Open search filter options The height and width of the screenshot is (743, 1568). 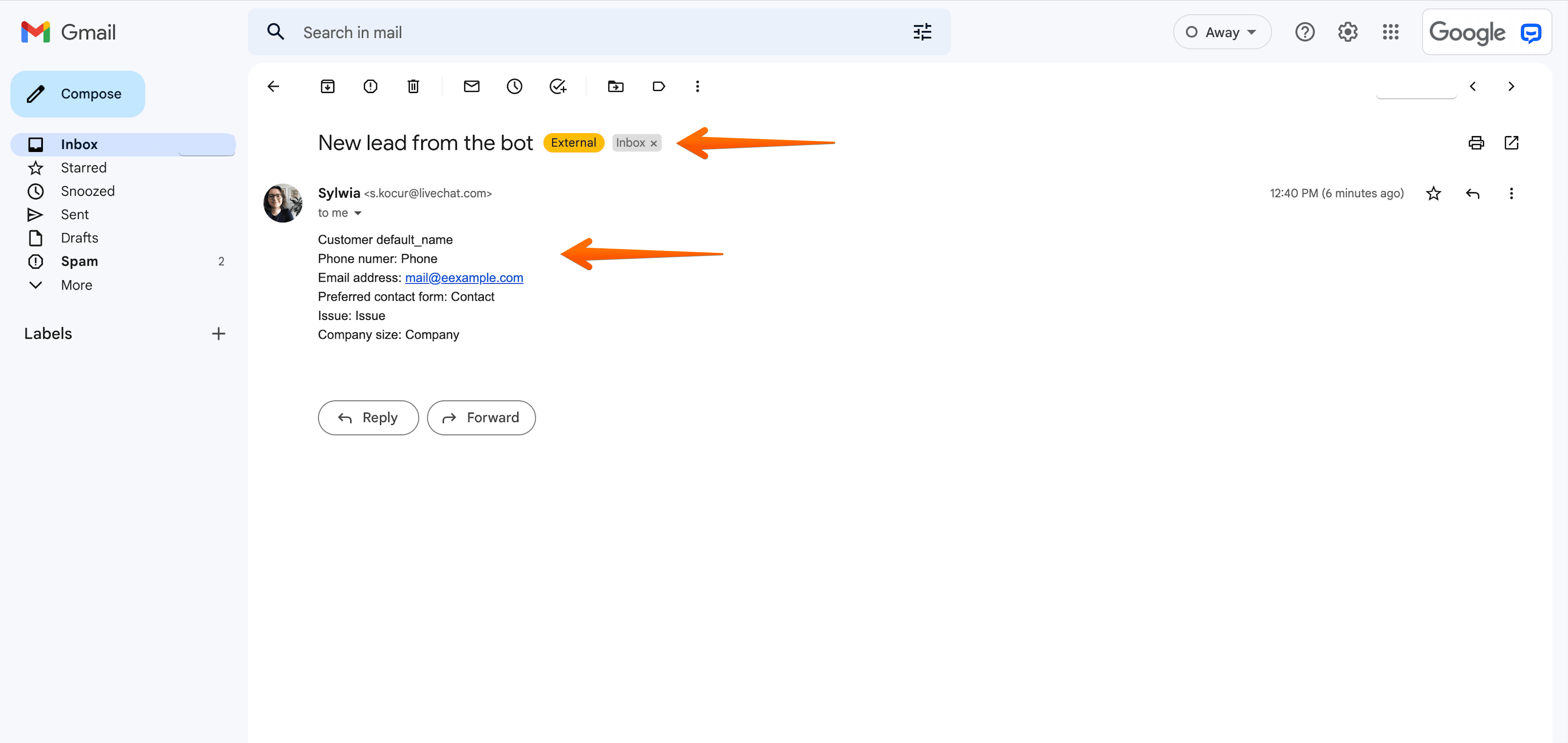point(922,32)
